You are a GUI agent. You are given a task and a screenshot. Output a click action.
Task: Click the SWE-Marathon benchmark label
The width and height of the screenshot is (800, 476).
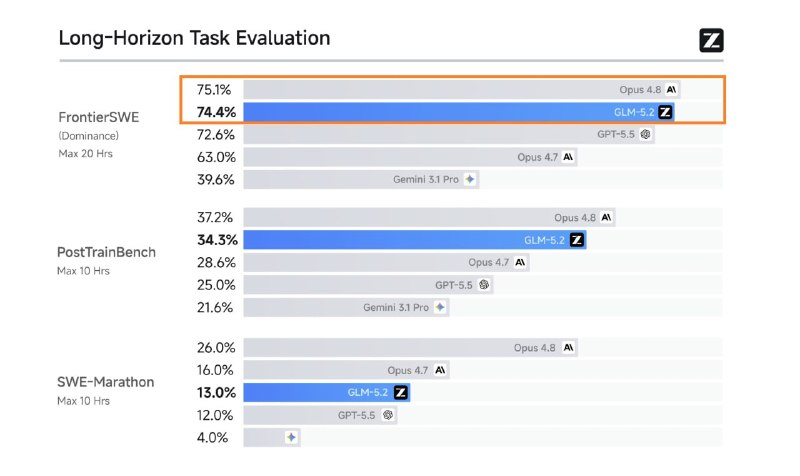[x=106, y=382]
